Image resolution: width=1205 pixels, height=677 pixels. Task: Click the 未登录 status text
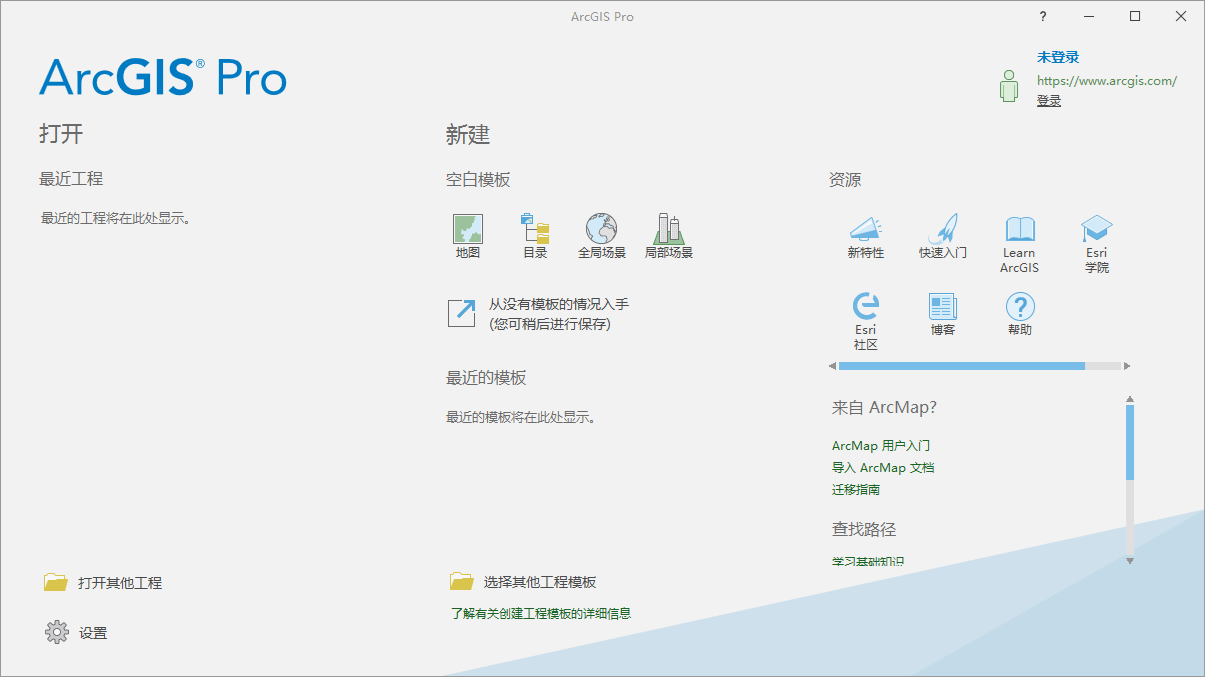tap(1058, 58)
